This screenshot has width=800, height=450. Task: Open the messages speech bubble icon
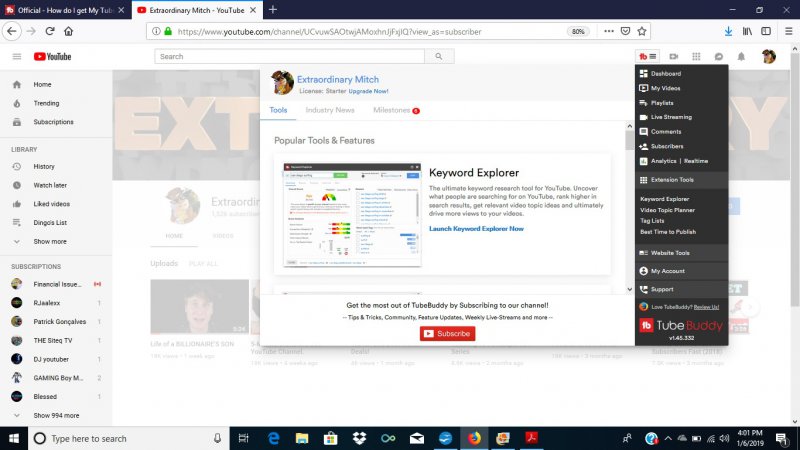point(719,56)
